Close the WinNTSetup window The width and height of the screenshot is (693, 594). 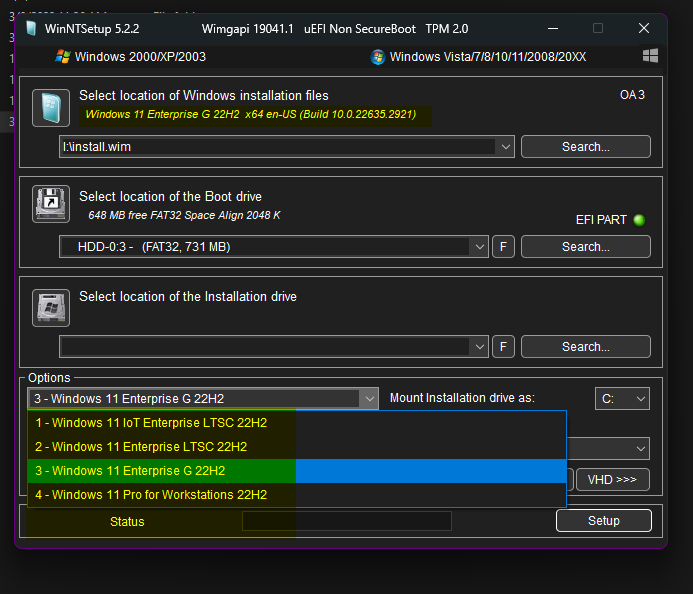click(x=644, y=28)
